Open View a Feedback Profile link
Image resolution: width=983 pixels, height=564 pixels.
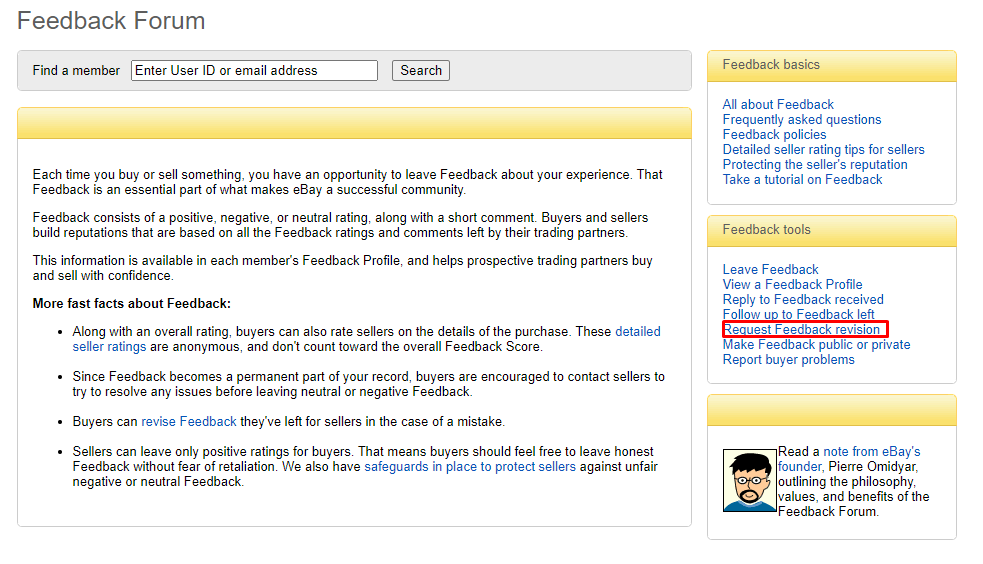coord(792,285)
